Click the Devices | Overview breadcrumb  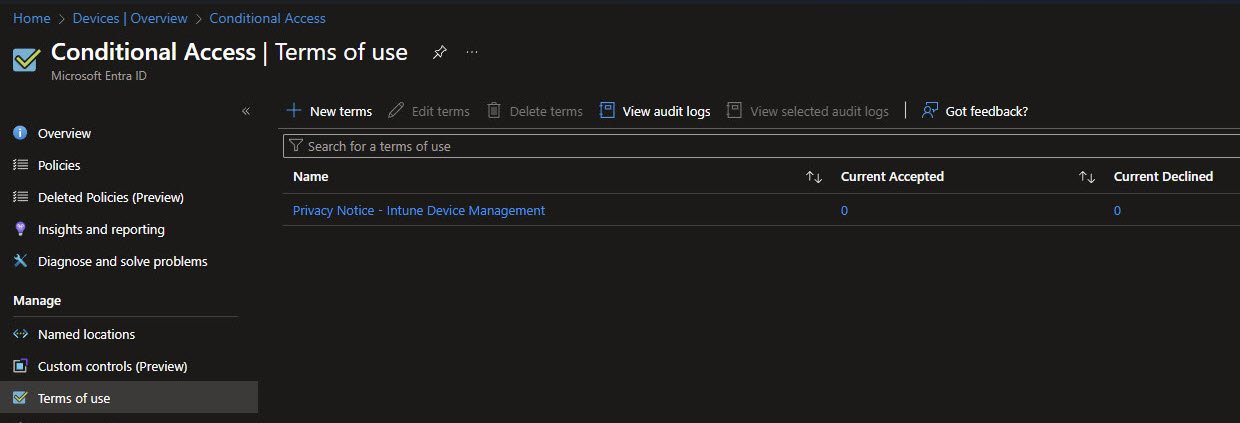[130, 18]
